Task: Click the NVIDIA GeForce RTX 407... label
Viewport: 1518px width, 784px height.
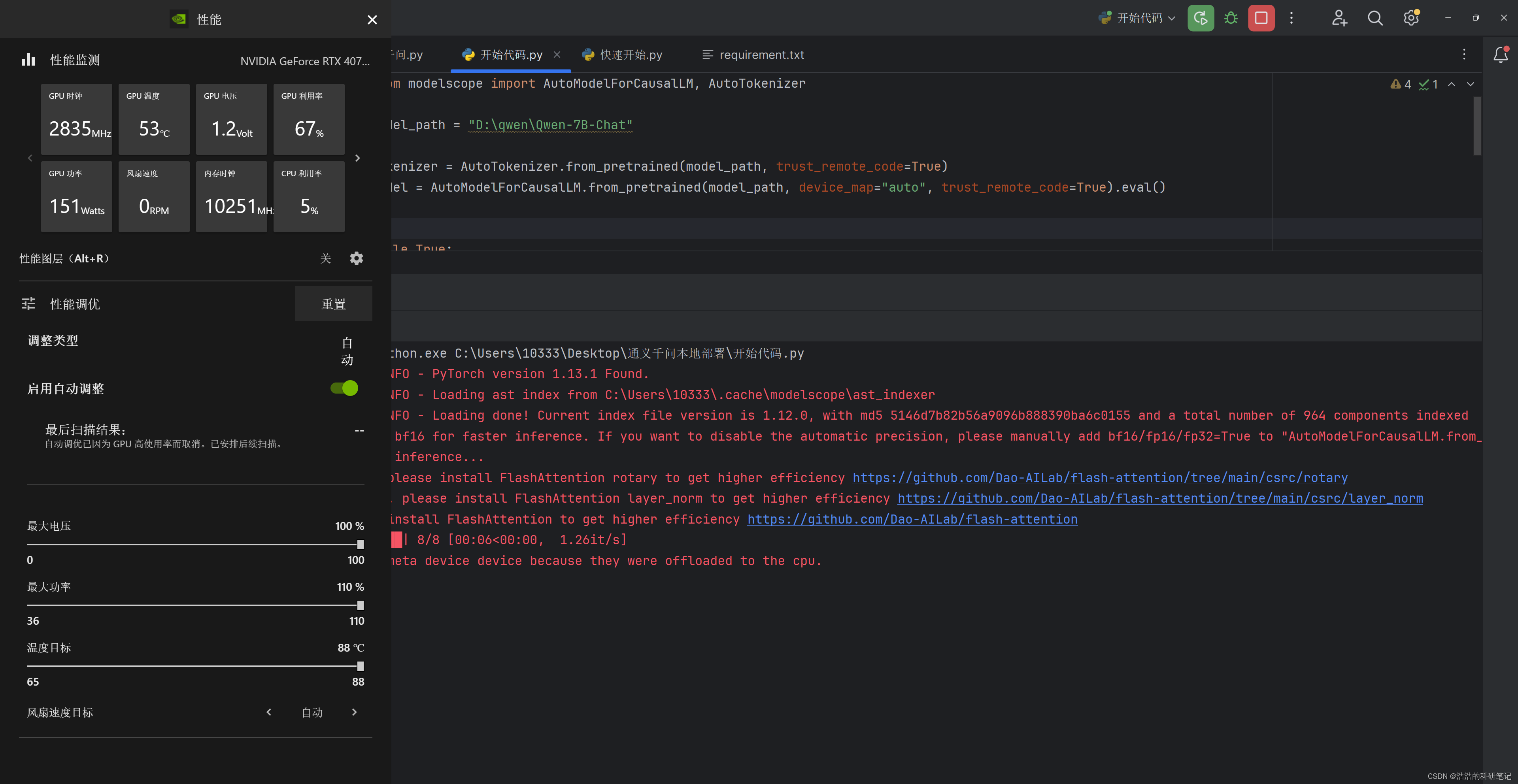Action: pos(305,61)
